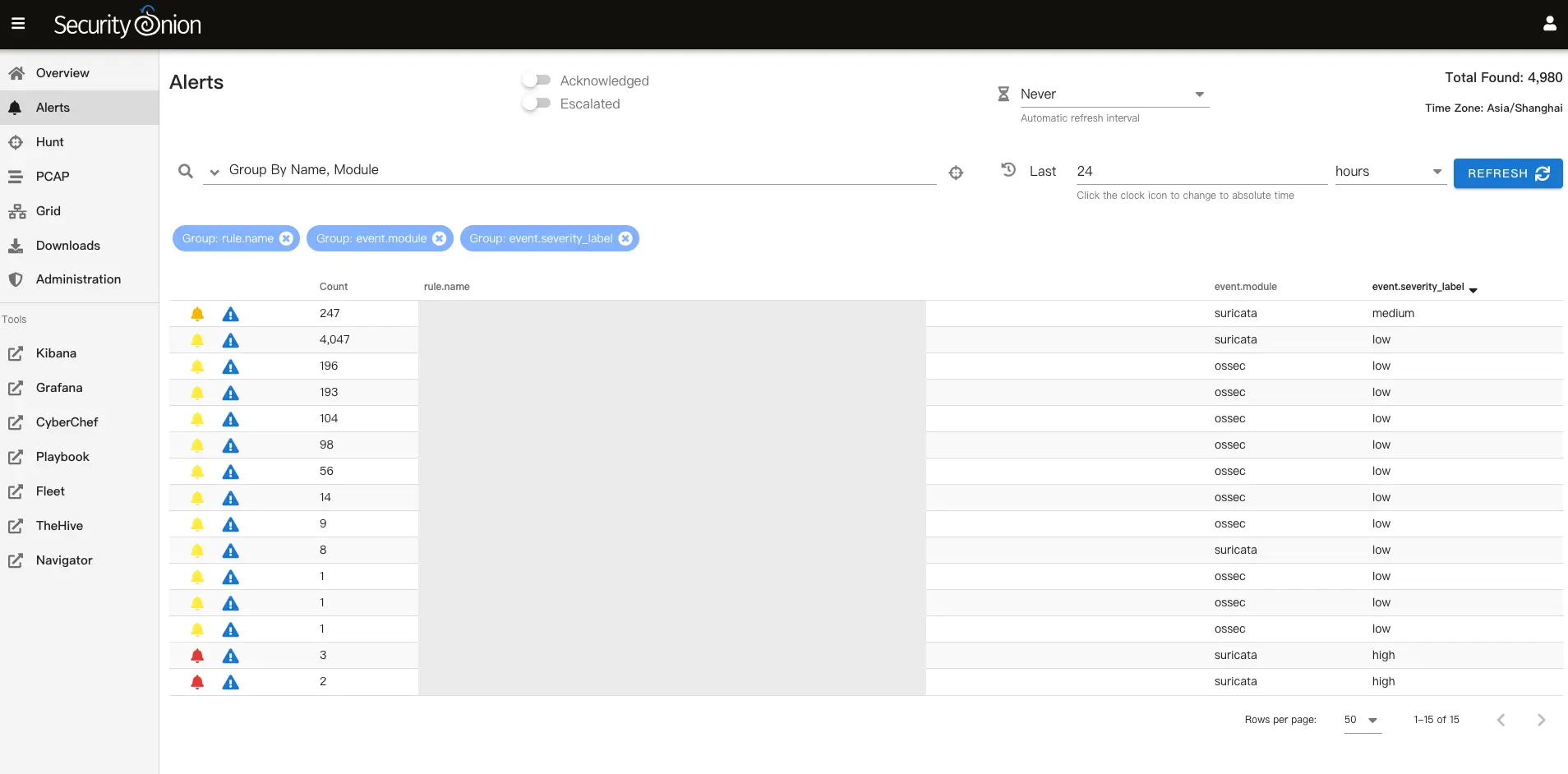Escalate the alert with count 8

coord(231,551)
